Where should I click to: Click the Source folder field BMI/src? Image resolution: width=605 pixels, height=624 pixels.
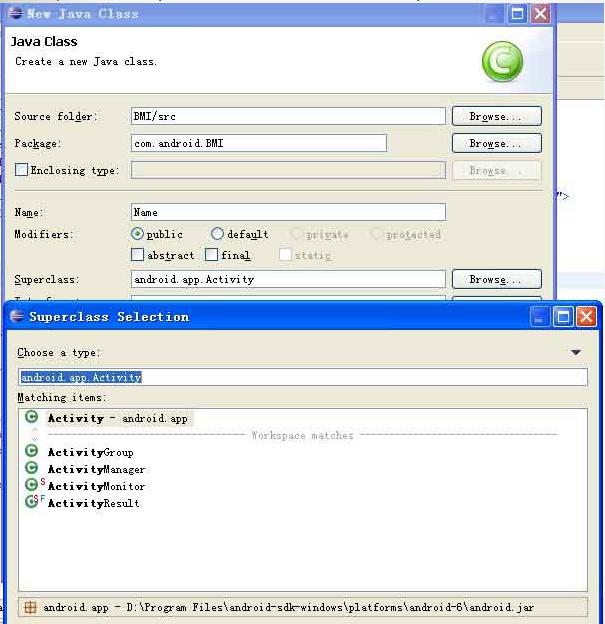click(x=288, y=116)
